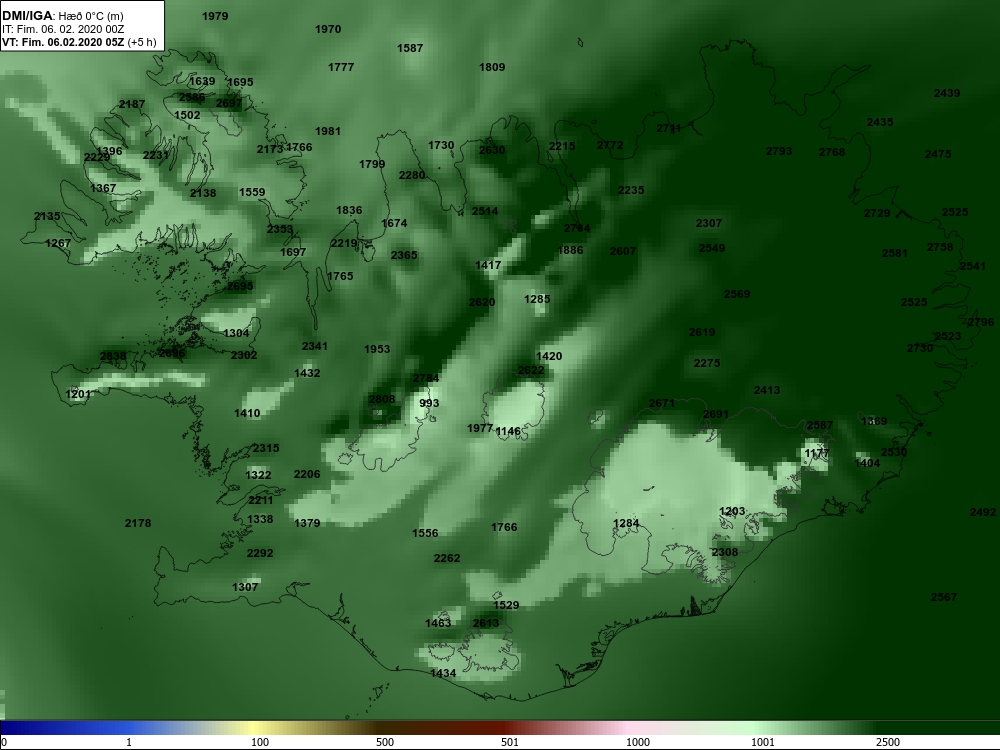Click the 2307 height value
Viewport: 1000px width, 750px height.
pyautogui.click(x=709, y=223)
